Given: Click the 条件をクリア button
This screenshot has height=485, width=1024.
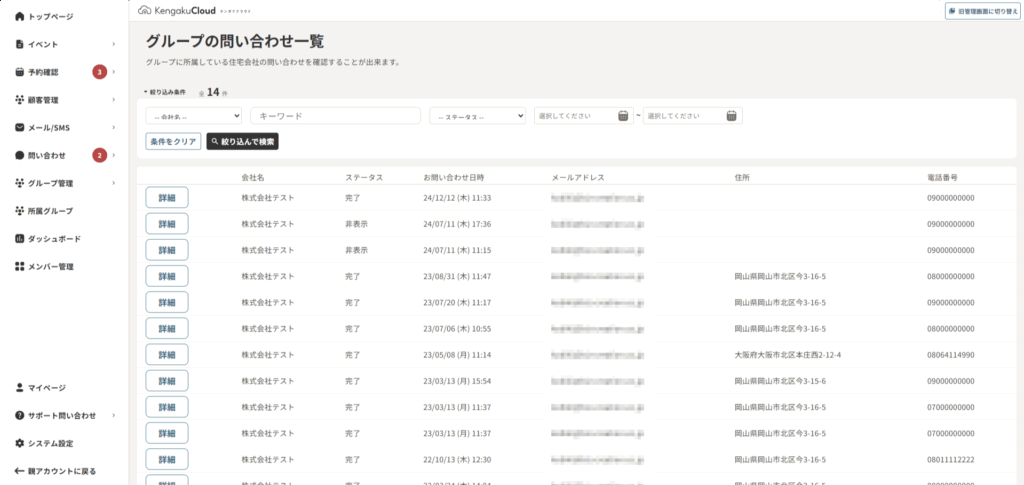Looking at the screenshot, I should [x=173, y=142].
